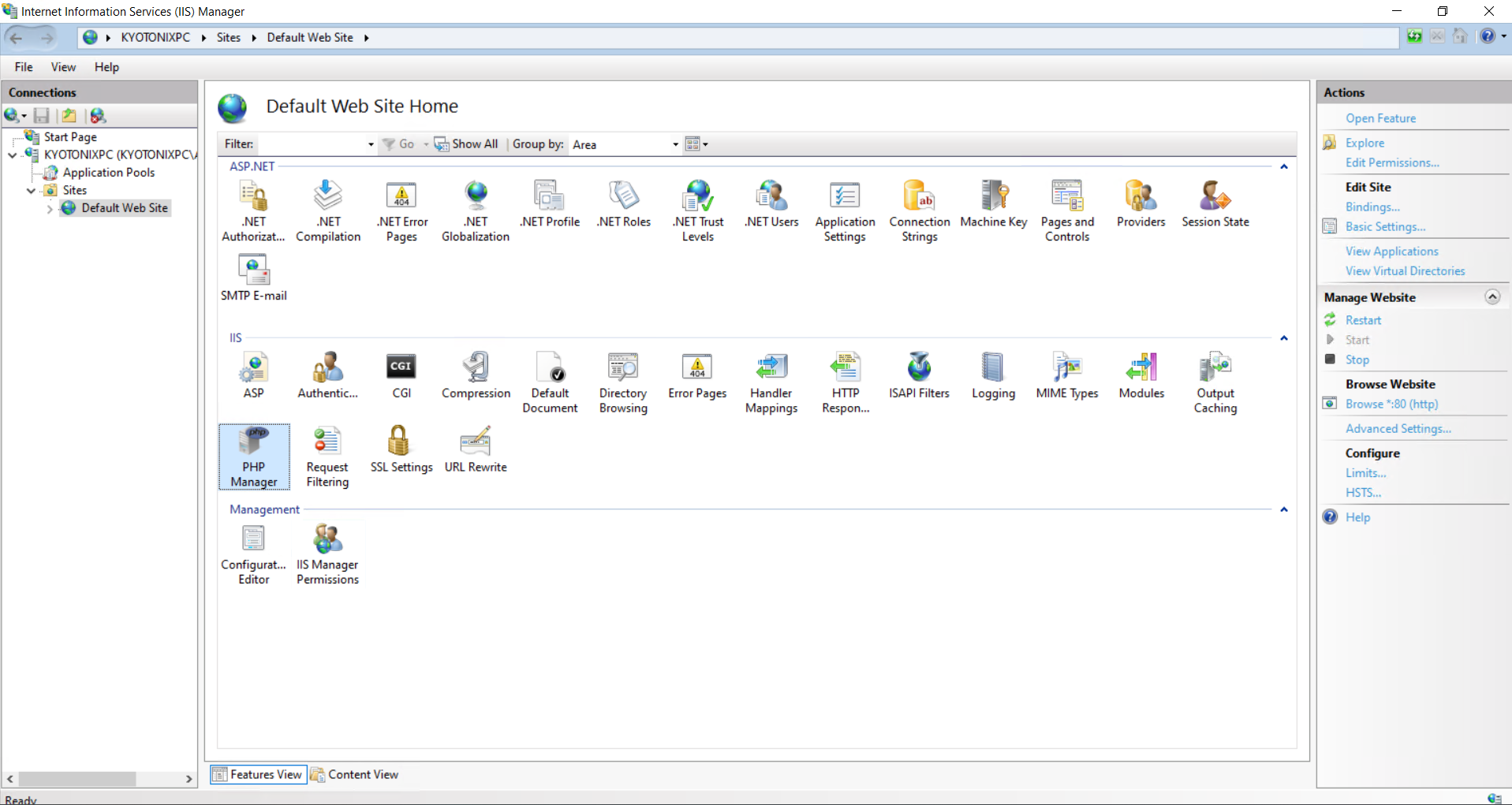Image resolution: width=1512 pixels, height=805 pixels.
Task: Open ISAPI Filters feature
Action: pyautogui.click(x=920, y=375)
